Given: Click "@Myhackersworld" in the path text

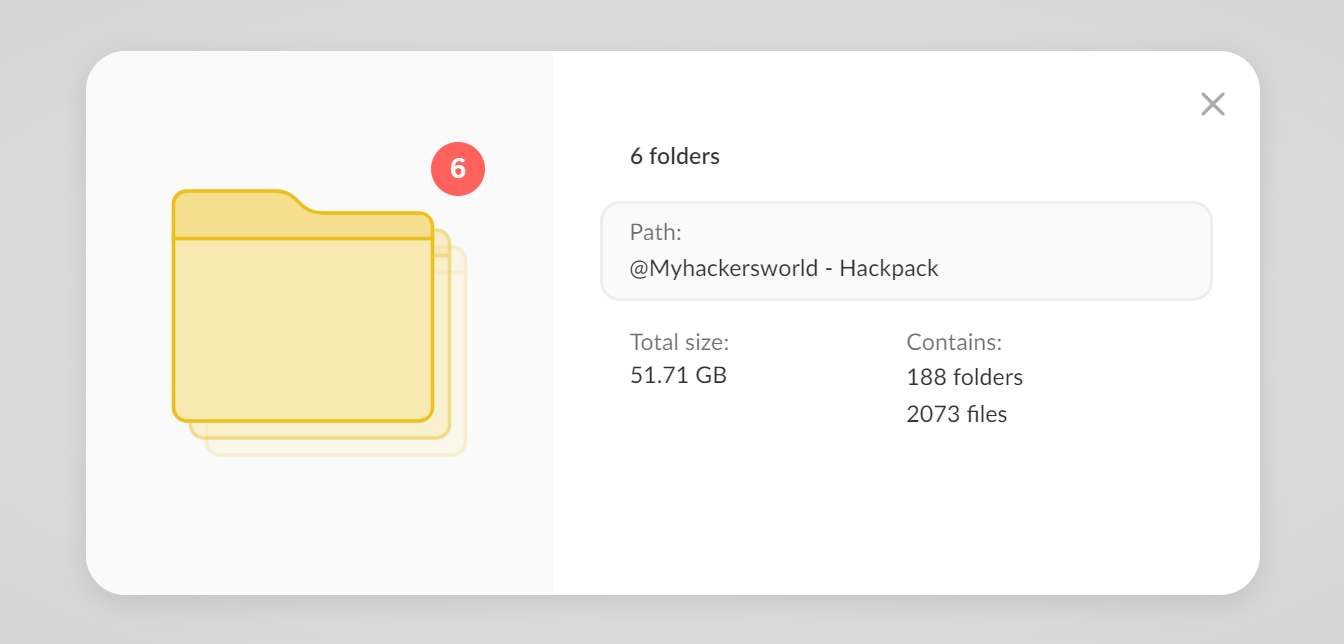Looking at the screenshot, I should pyautogui.click(x=724, y=268).
